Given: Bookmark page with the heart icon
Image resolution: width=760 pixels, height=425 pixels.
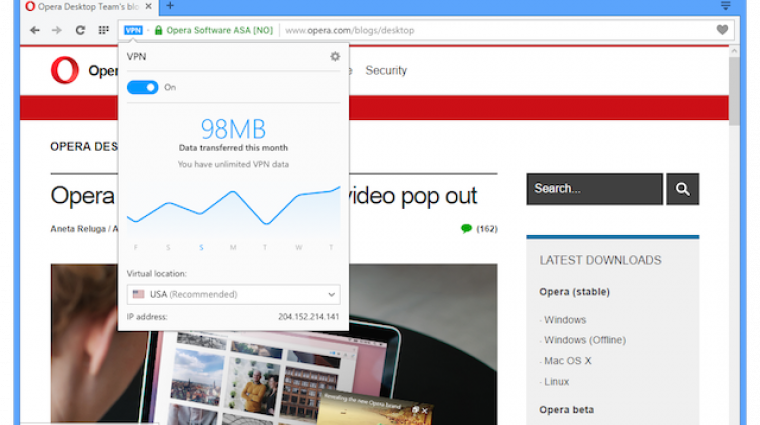Looking at the screenshot, I should pyautogui.click(x=722, y=30).
